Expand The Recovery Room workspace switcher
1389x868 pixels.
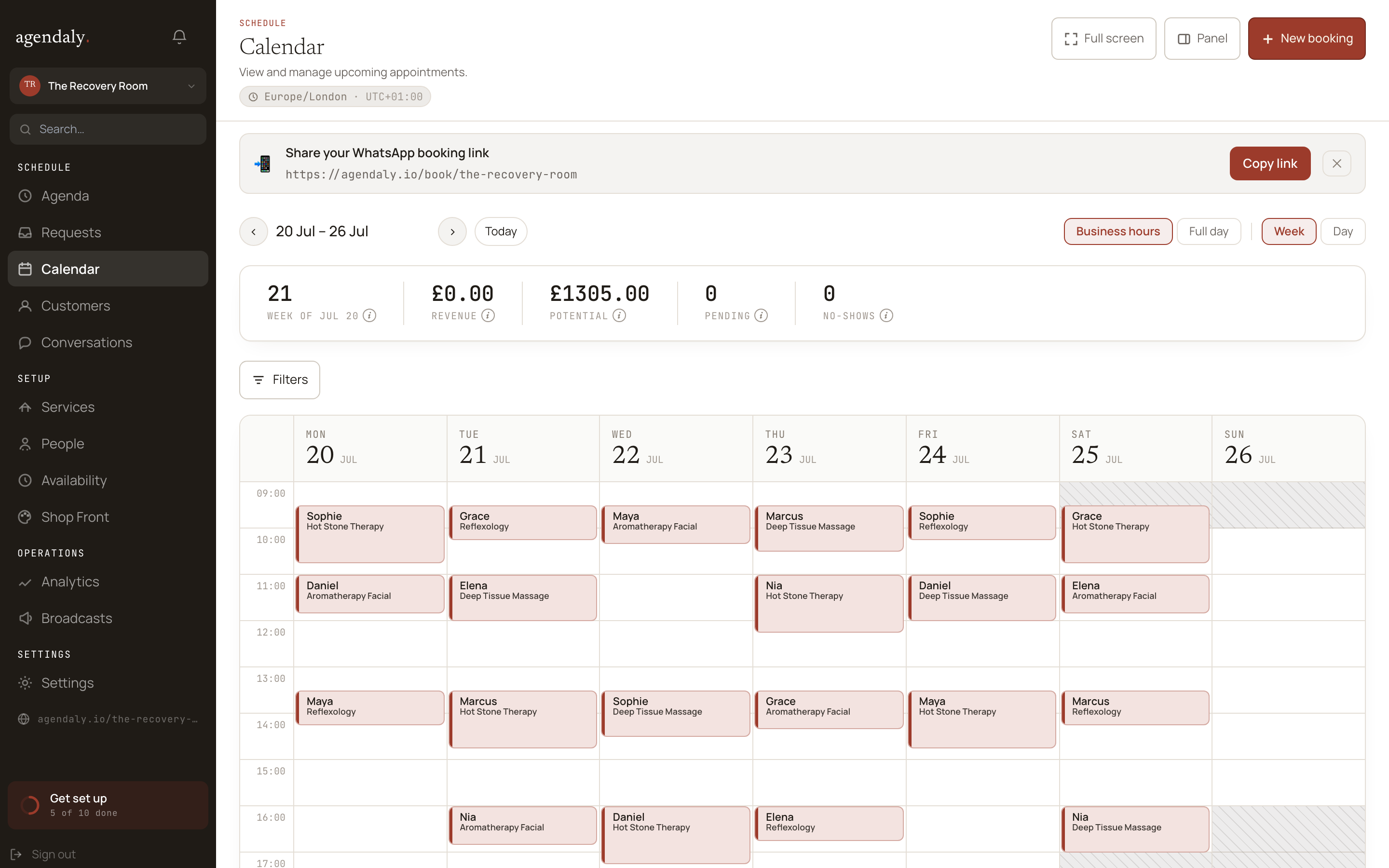[x=108, y=85]
